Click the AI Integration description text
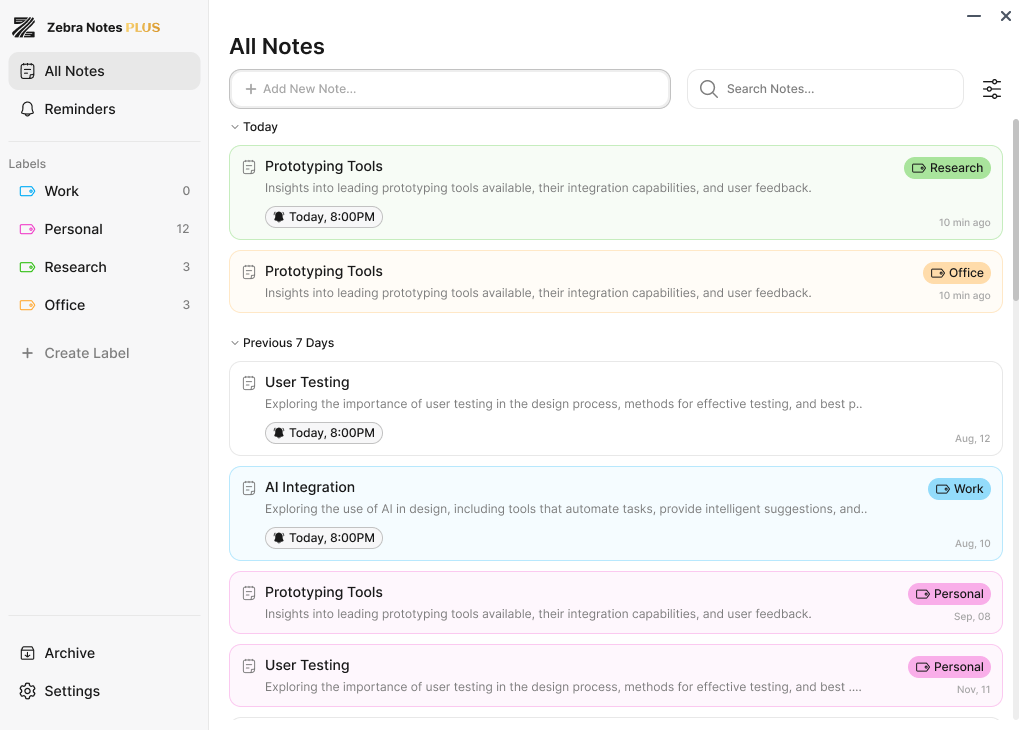 tap(566, 509)
